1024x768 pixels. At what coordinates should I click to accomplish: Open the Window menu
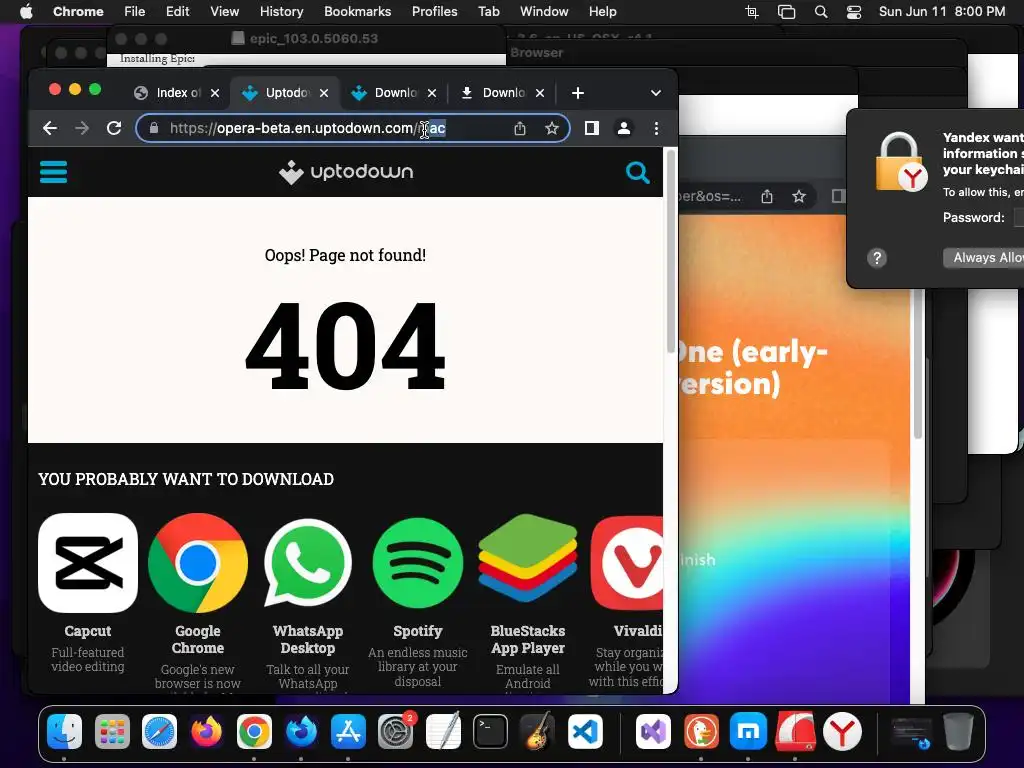tap(544, 11)
